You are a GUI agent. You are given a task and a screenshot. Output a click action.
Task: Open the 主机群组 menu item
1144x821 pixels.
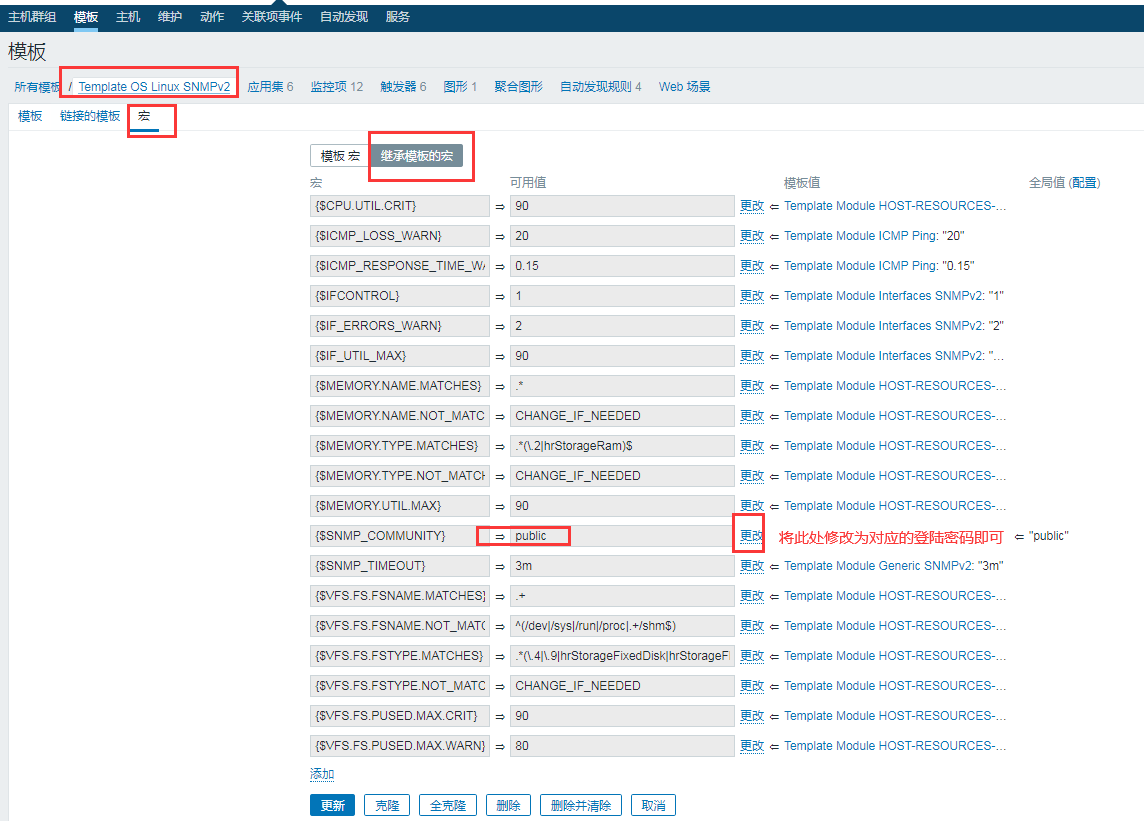(32, 17)
